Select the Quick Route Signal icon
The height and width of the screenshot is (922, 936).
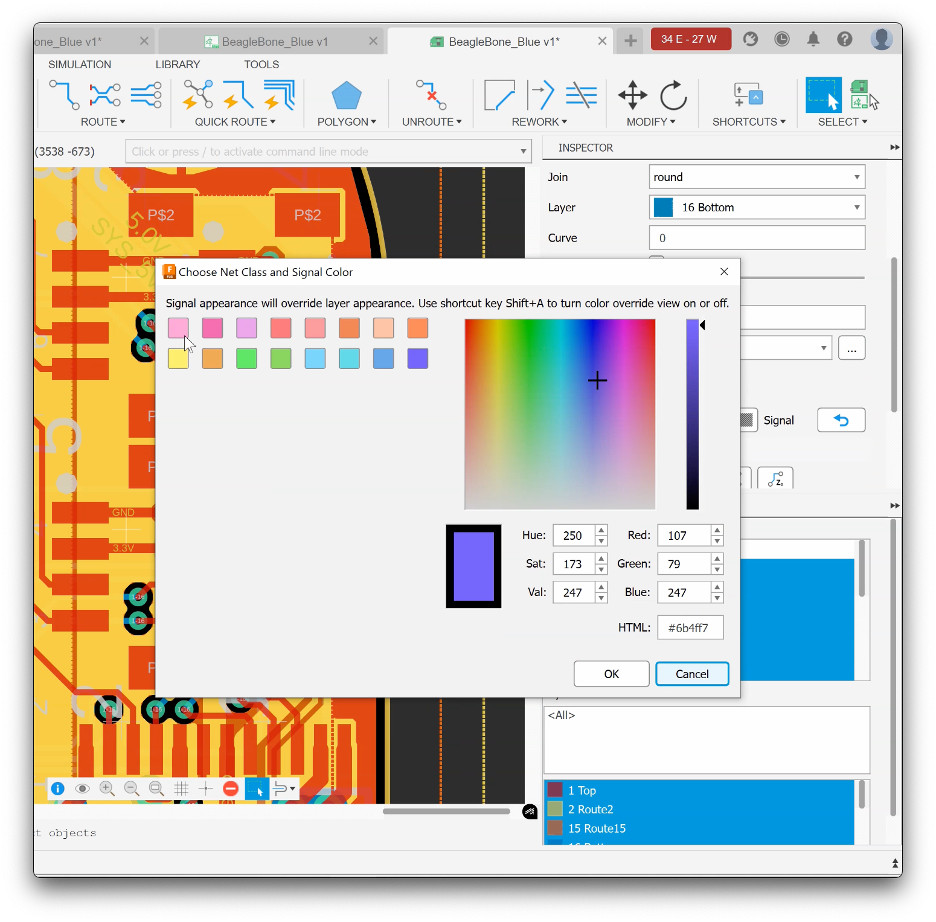pyautogui.click(x=239, y=95)
